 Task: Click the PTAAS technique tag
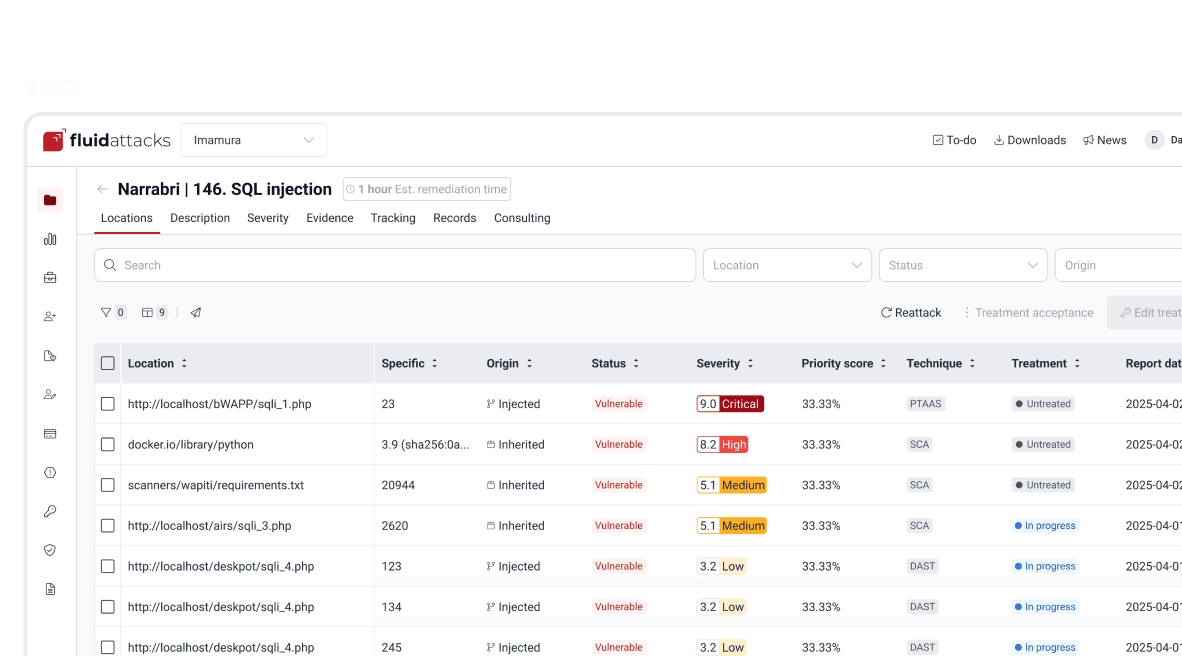point(926,404)
